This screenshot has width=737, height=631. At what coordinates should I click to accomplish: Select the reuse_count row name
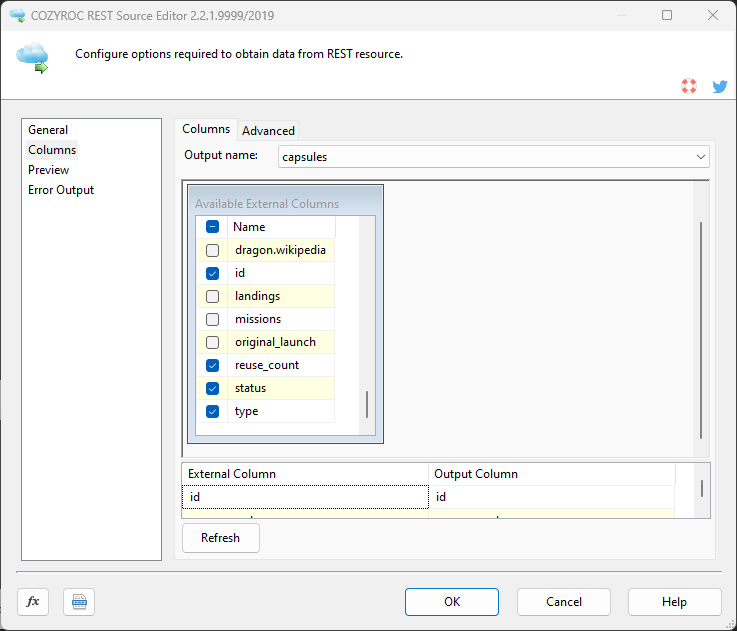pos(281,365)
